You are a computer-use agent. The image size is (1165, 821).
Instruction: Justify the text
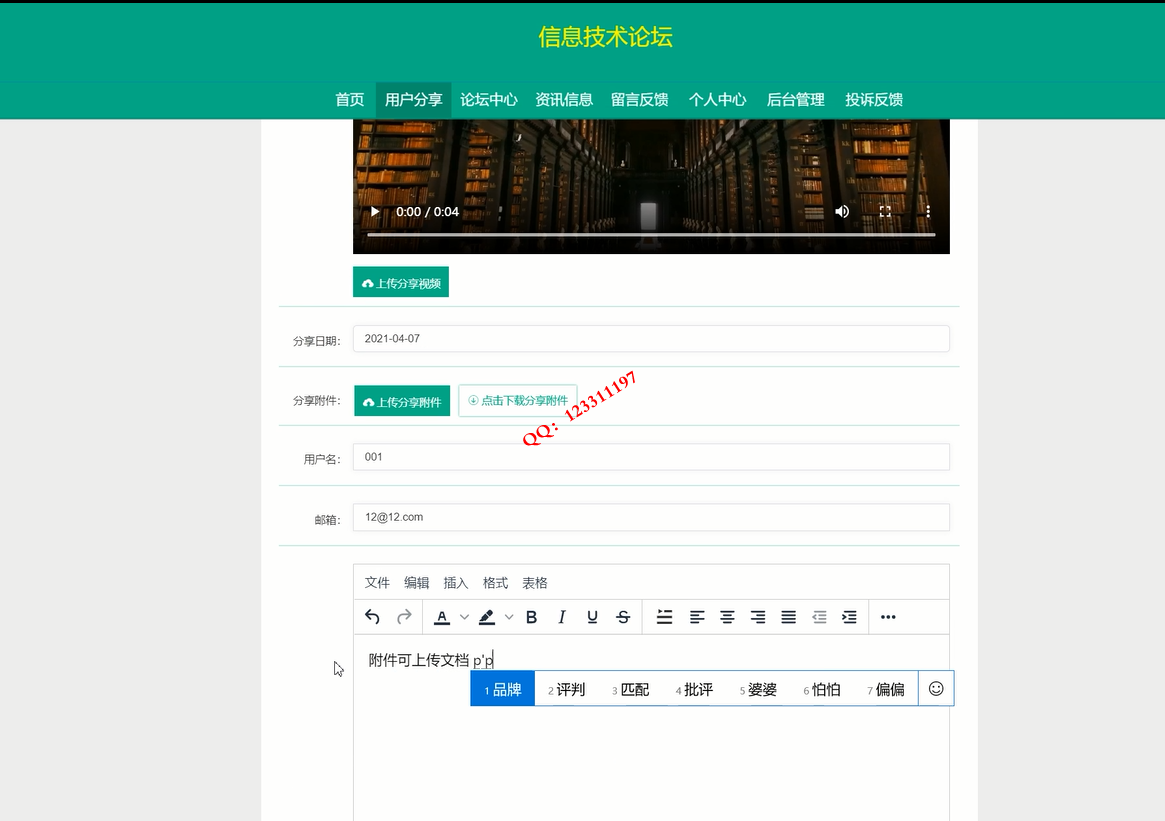click(788, 617)
